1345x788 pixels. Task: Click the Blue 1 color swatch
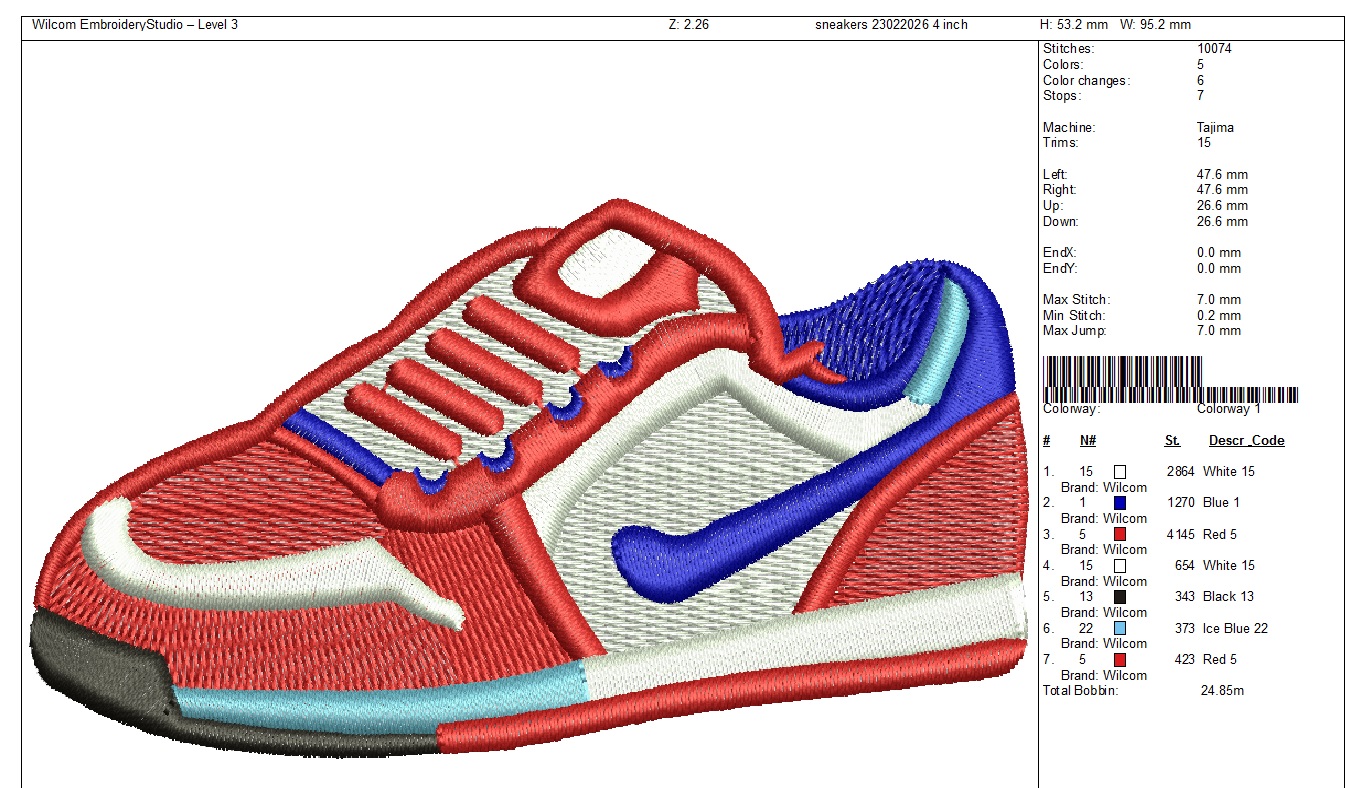(x=1120, y=503)
